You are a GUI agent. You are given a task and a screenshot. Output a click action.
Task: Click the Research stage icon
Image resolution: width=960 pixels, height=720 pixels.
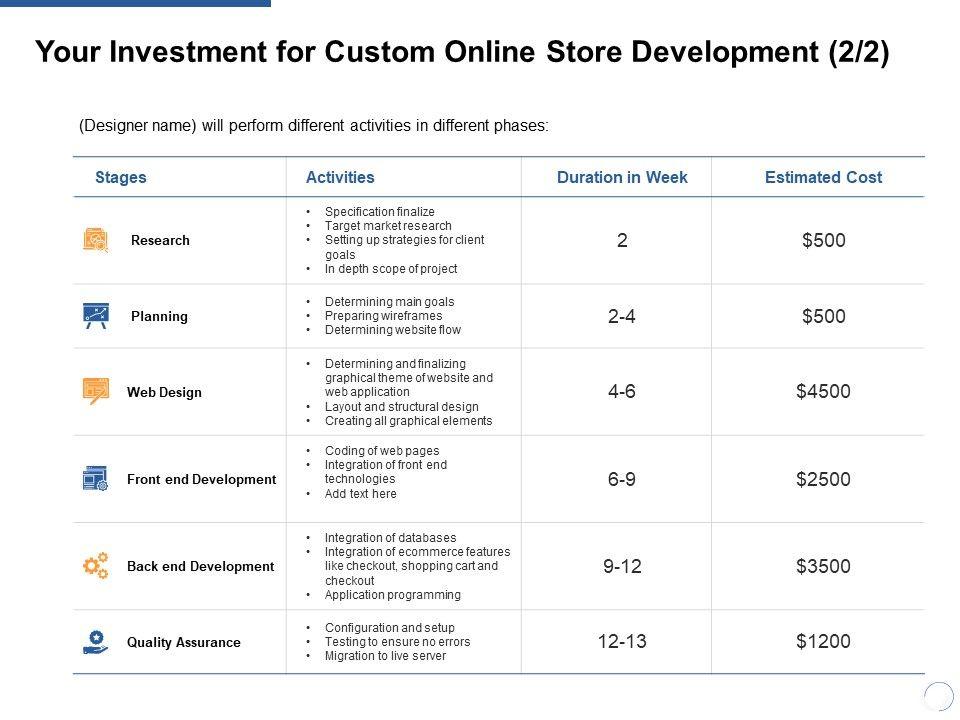(96, 240)
